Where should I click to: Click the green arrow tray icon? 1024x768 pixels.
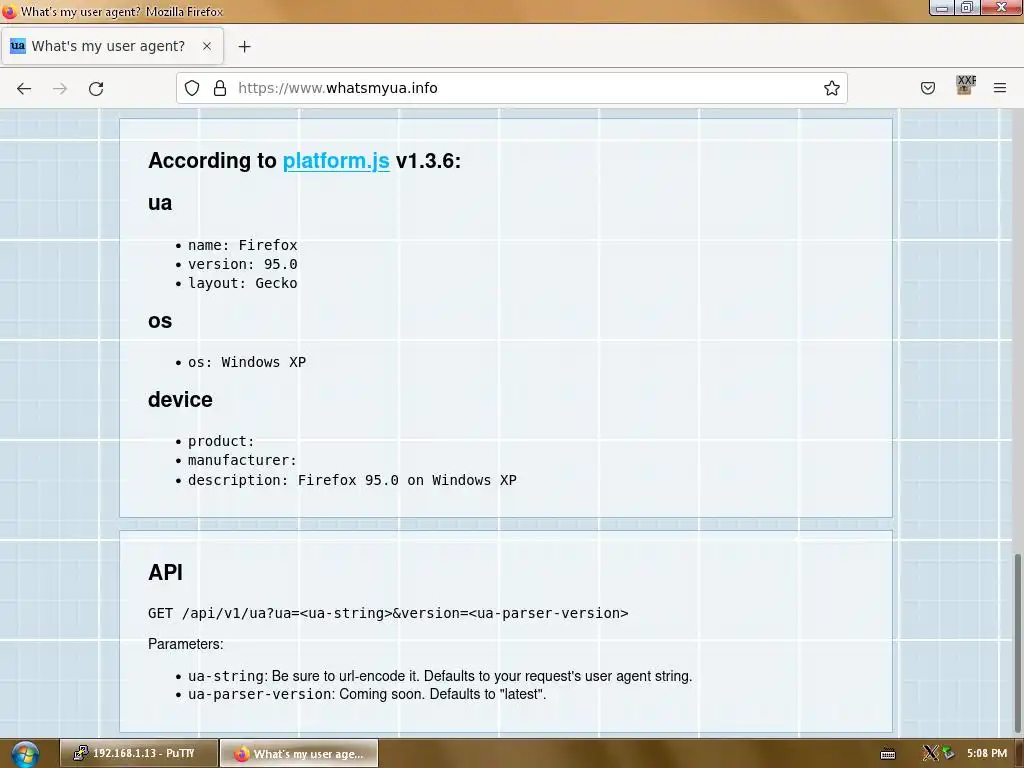pyautogui.click(x=948, y=753)
